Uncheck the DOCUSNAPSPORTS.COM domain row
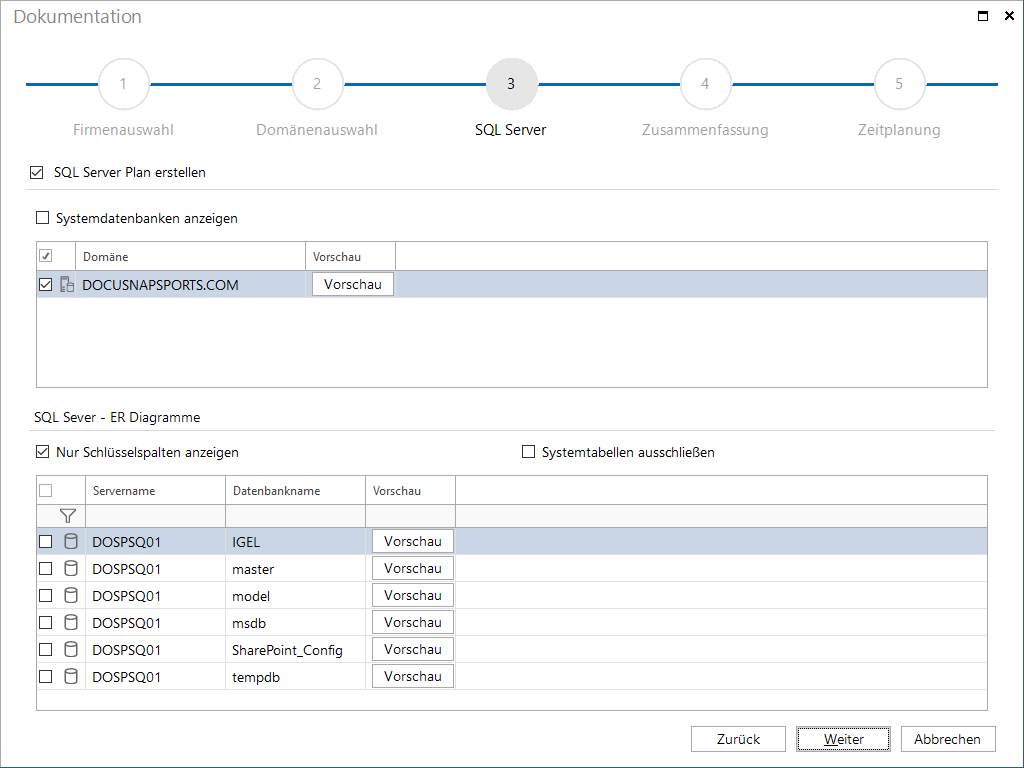The height and width of the screenshot is (768, 1024). pos(46,285)
